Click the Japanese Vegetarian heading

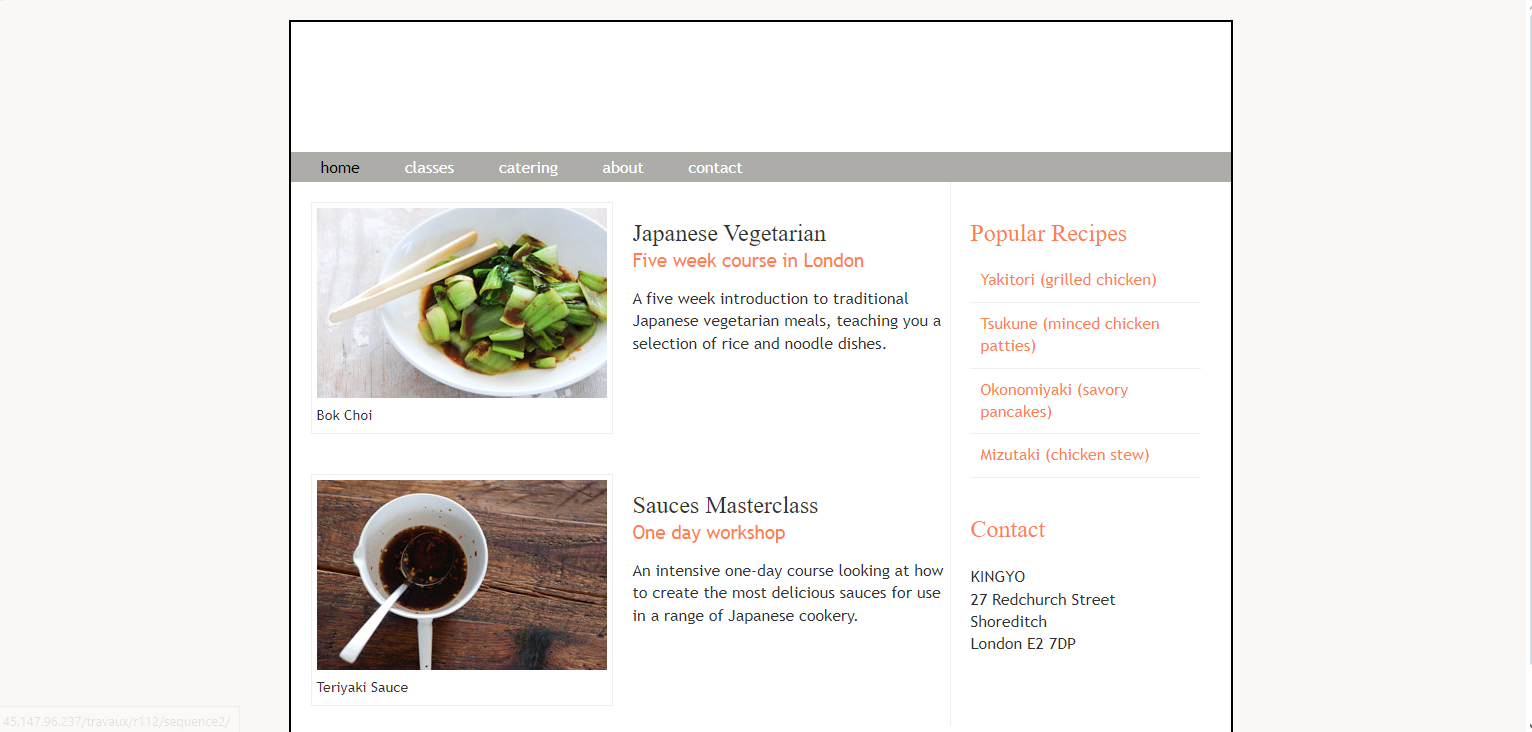point(729,234)
